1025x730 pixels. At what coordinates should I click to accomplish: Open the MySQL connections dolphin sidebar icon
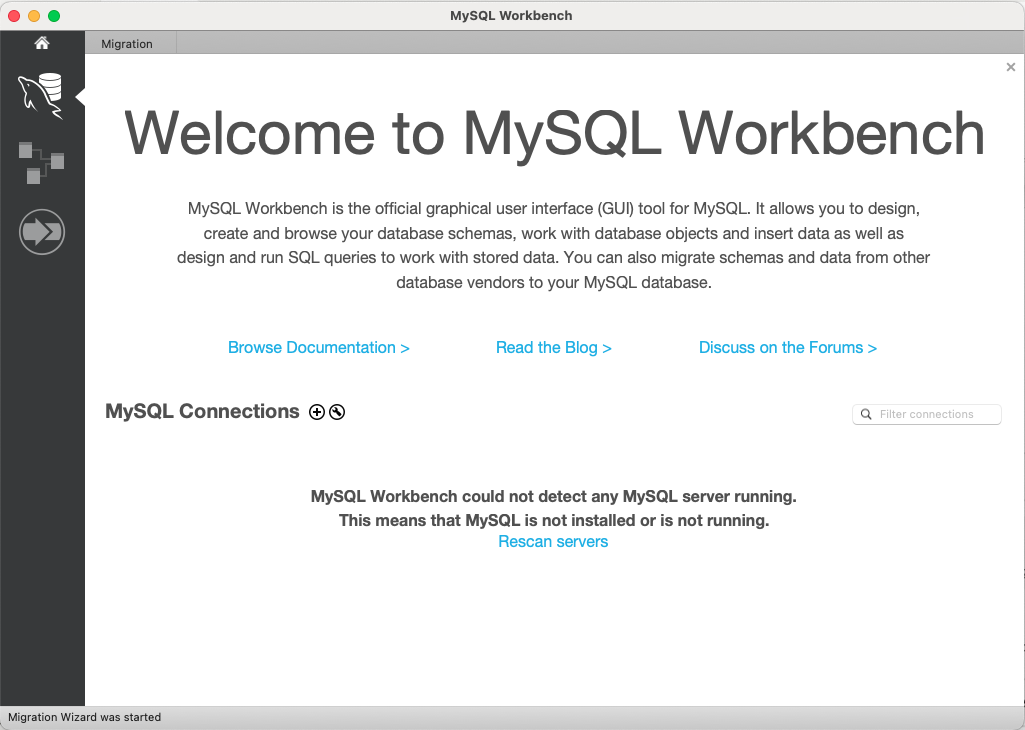pyautogui.click(x=41, y=97)
